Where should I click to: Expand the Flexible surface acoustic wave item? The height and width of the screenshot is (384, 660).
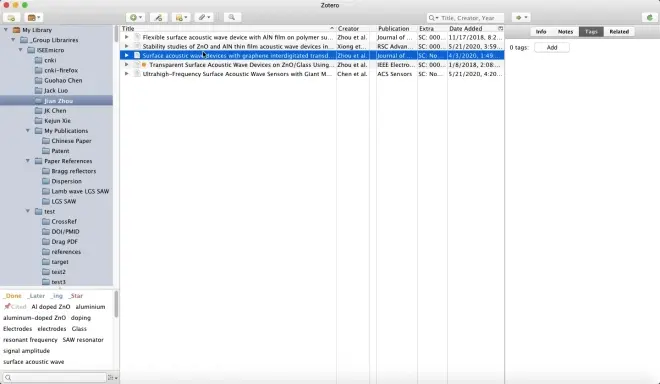pyautogui.click(x=126, y=37)
